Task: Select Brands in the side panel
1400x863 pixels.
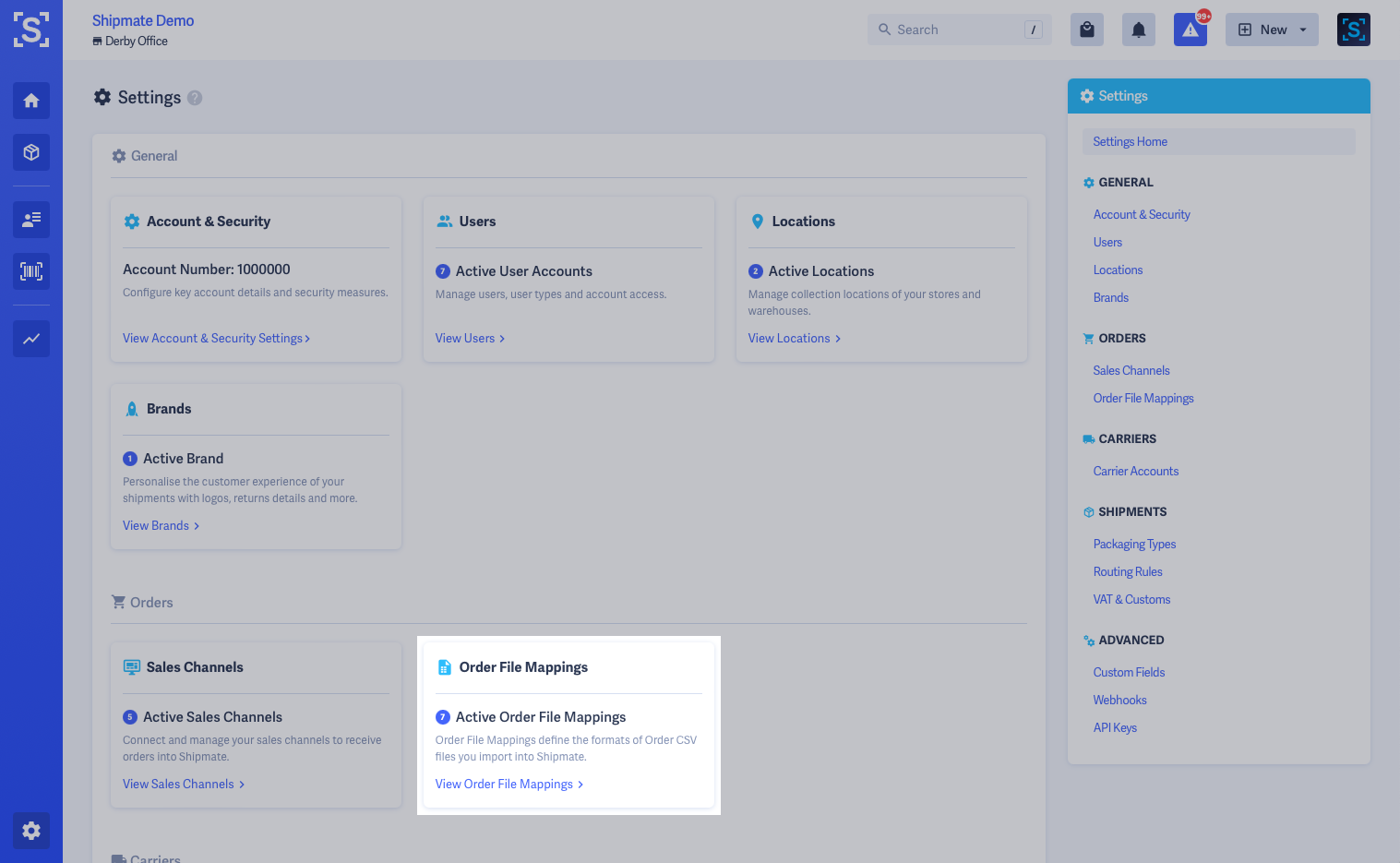Action: [1111, 297]
